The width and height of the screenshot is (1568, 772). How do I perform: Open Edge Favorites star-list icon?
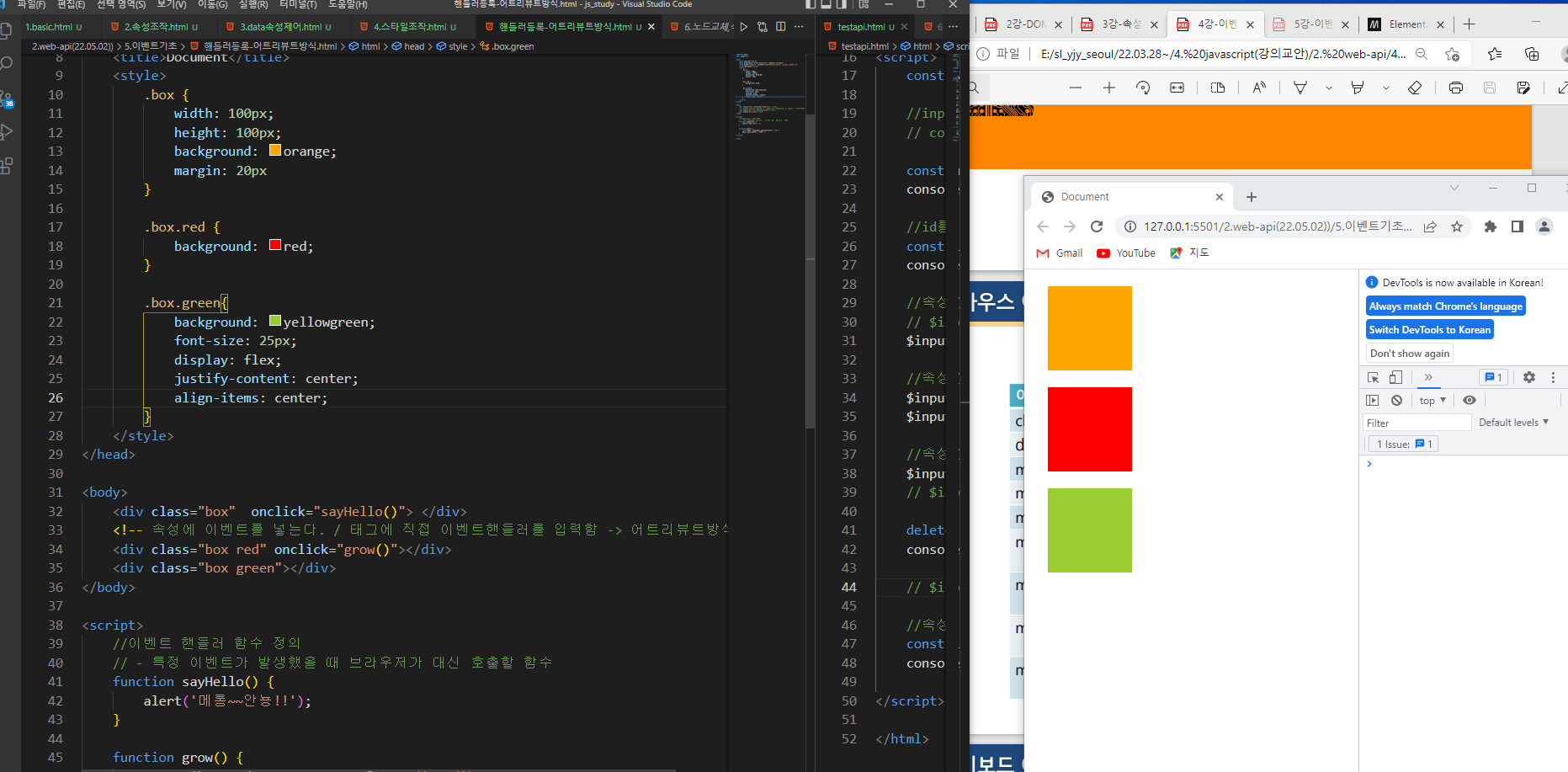(1495, 54)
